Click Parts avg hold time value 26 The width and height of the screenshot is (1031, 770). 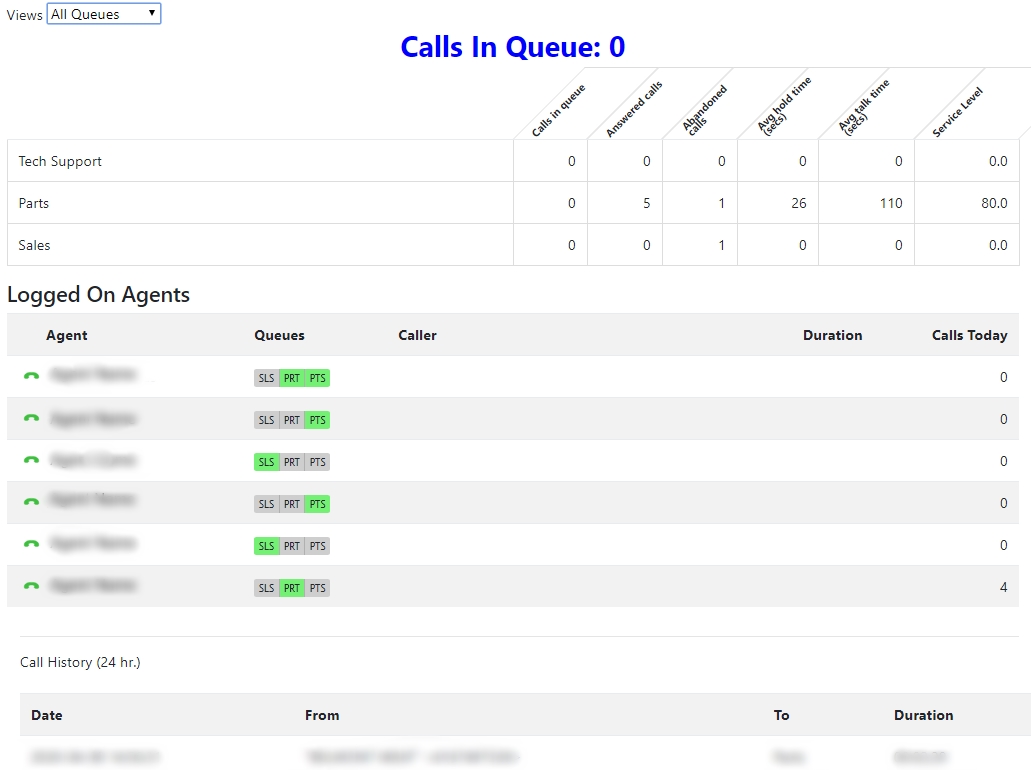coord(799,203)
